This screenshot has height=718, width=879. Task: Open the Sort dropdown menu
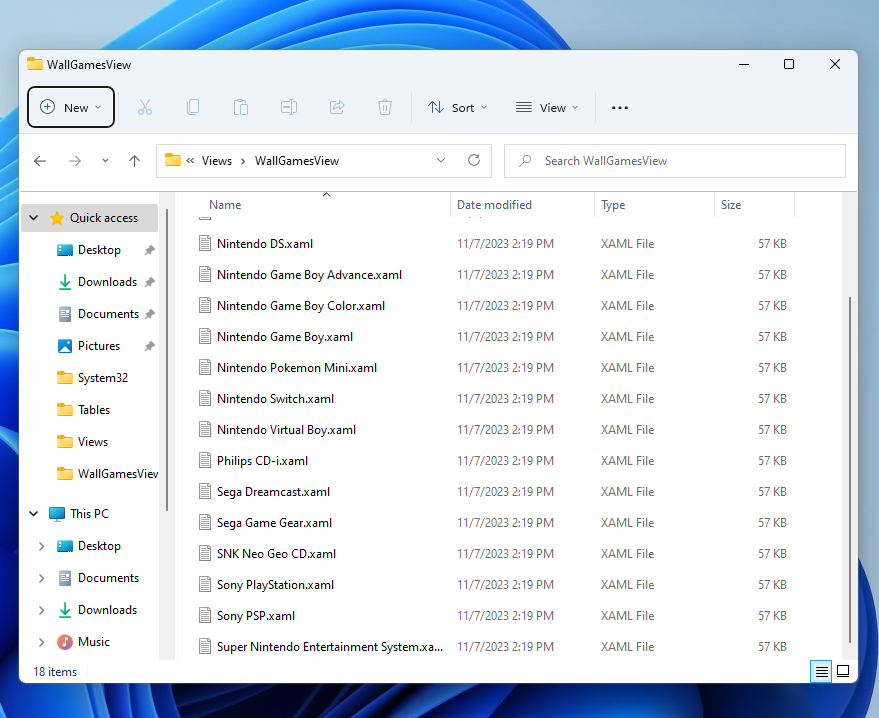coord(457,107)
